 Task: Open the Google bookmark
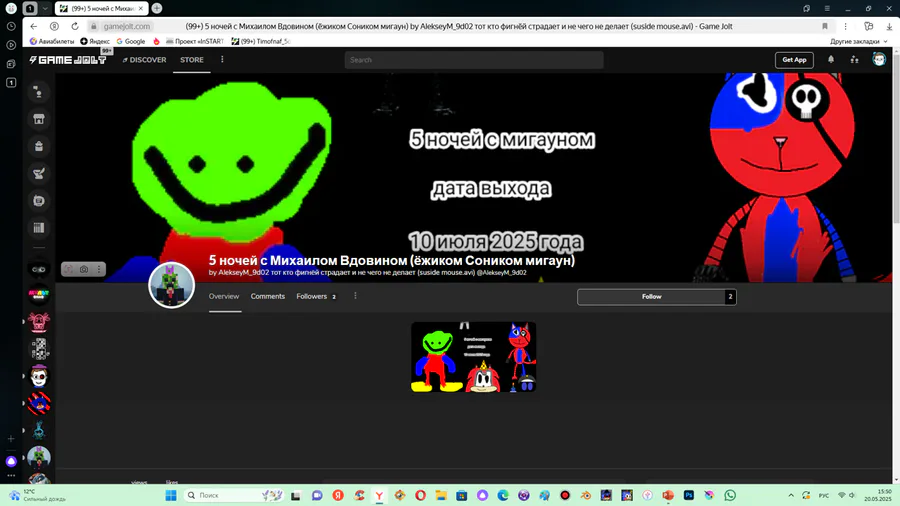point(130,41)
